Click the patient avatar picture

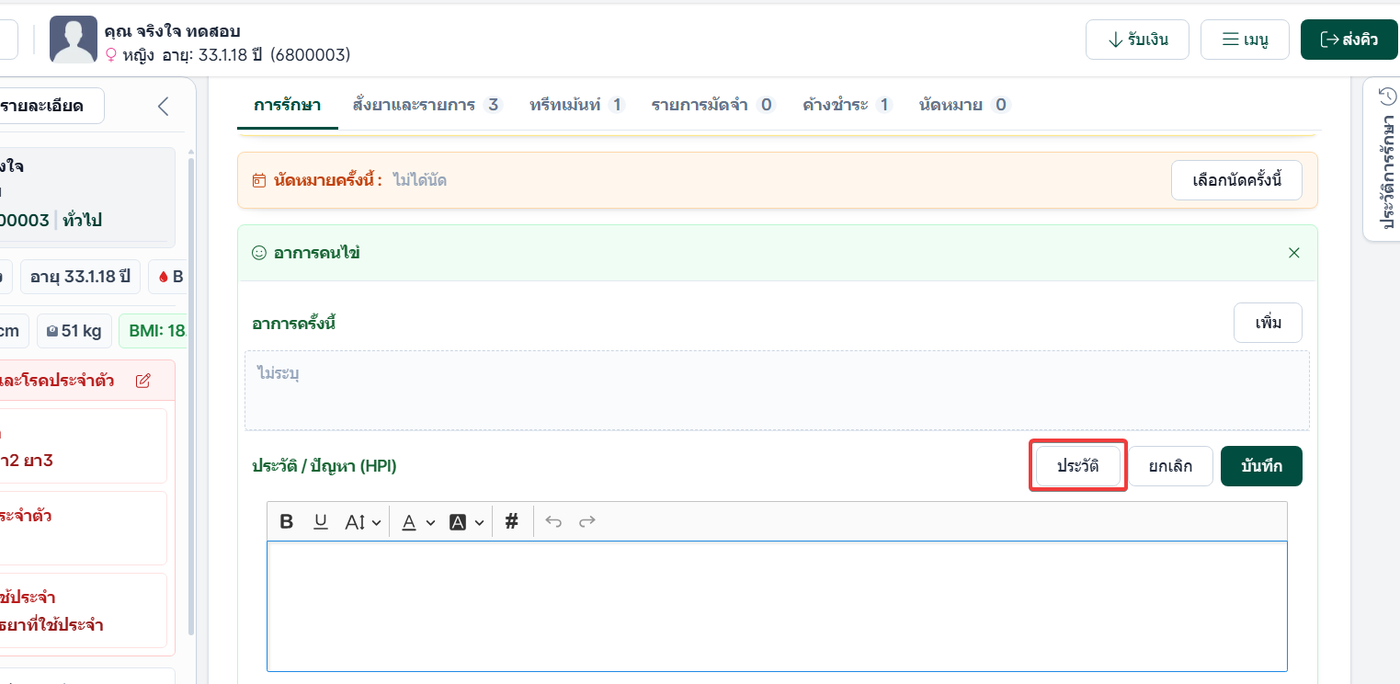point(73,40)
